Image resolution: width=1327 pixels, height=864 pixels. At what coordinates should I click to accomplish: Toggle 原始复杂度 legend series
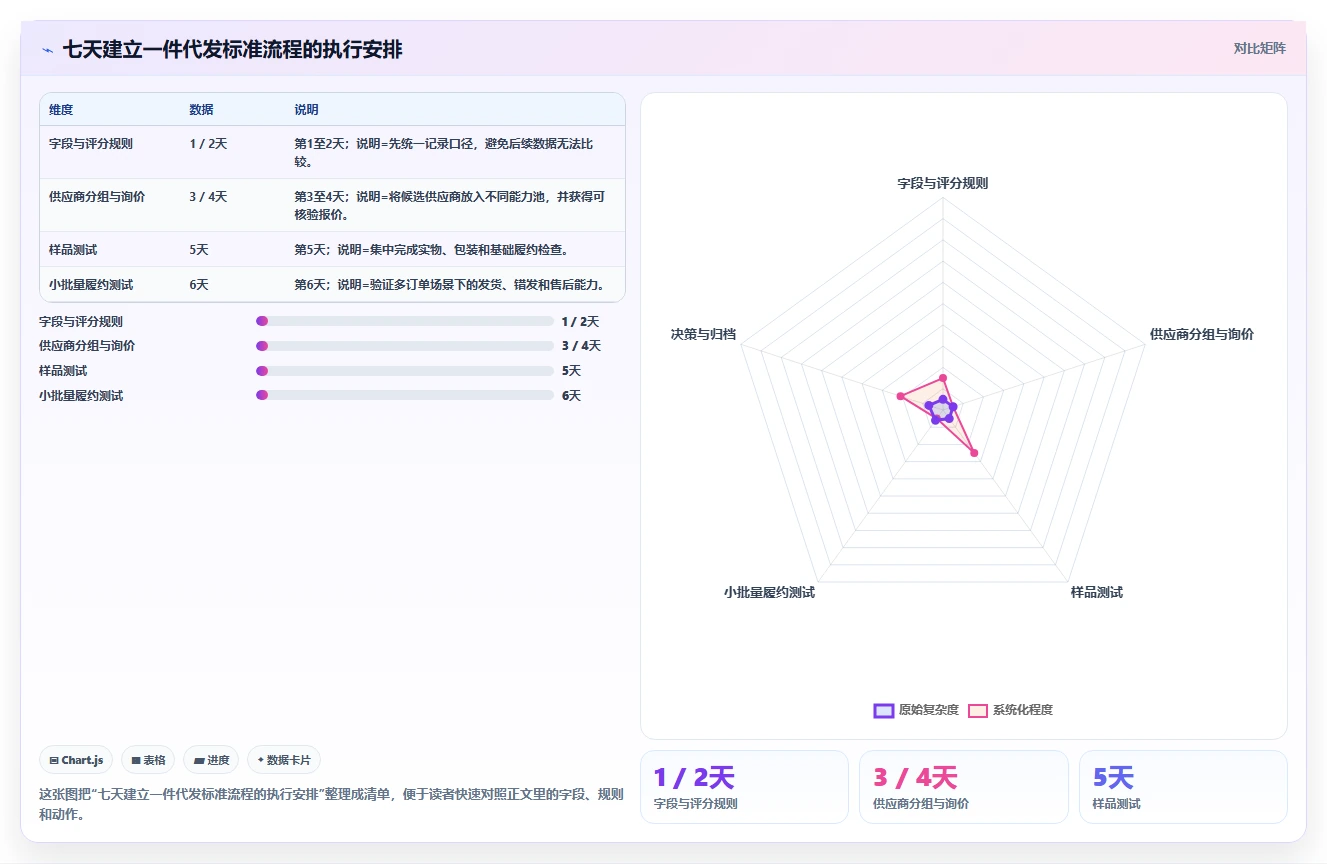[x=916, y=710]
